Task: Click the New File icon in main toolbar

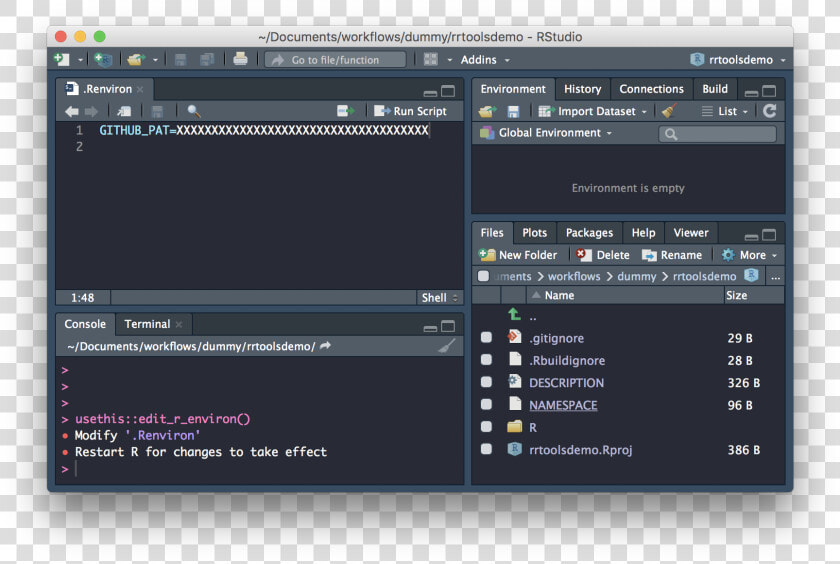Action: (x=62, y=59)
